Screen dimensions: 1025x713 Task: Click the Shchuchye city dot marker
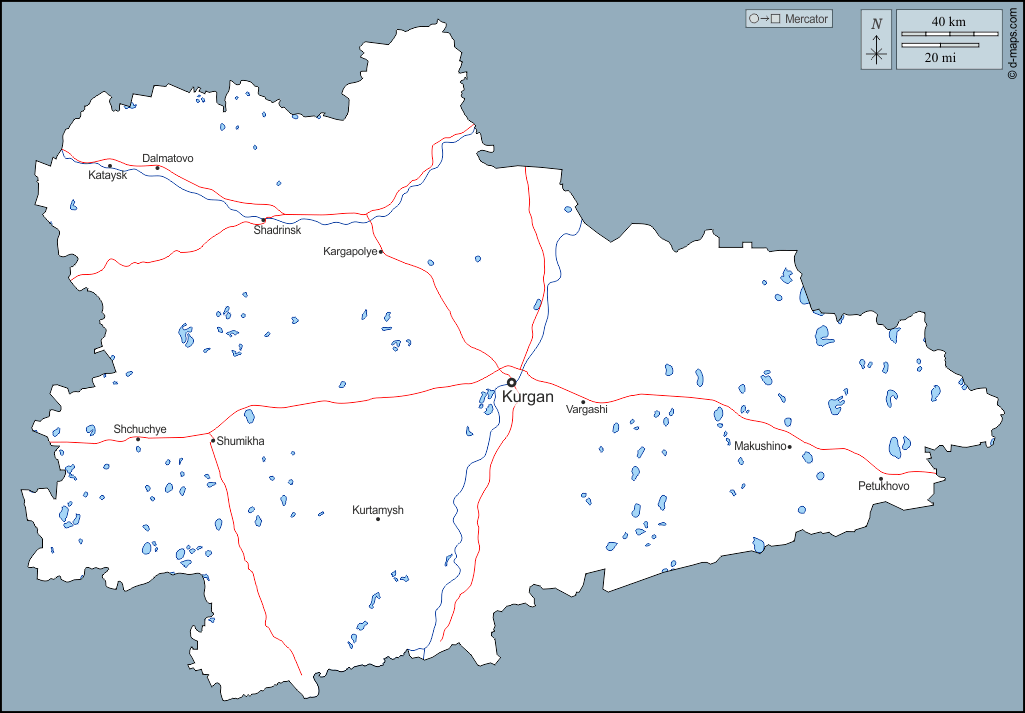138,439
